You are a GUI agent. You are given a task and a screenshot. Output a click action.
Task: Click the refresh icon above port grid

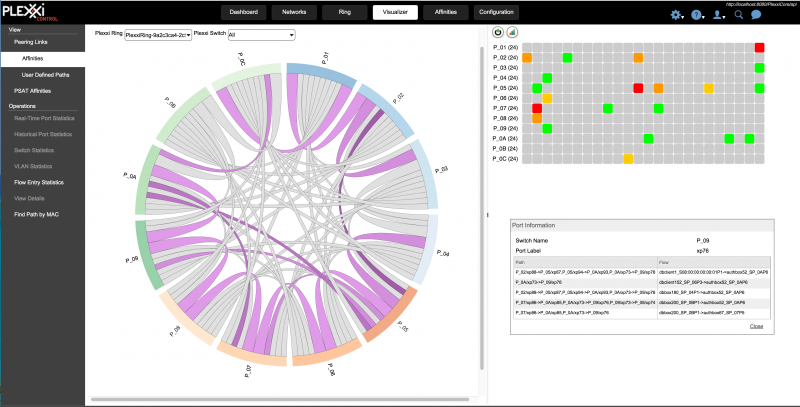498,33
